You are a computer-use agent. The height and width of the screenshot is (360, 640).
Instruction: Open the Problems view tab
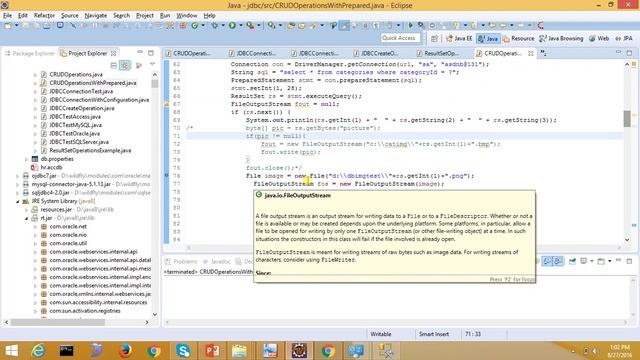(181, 262)
